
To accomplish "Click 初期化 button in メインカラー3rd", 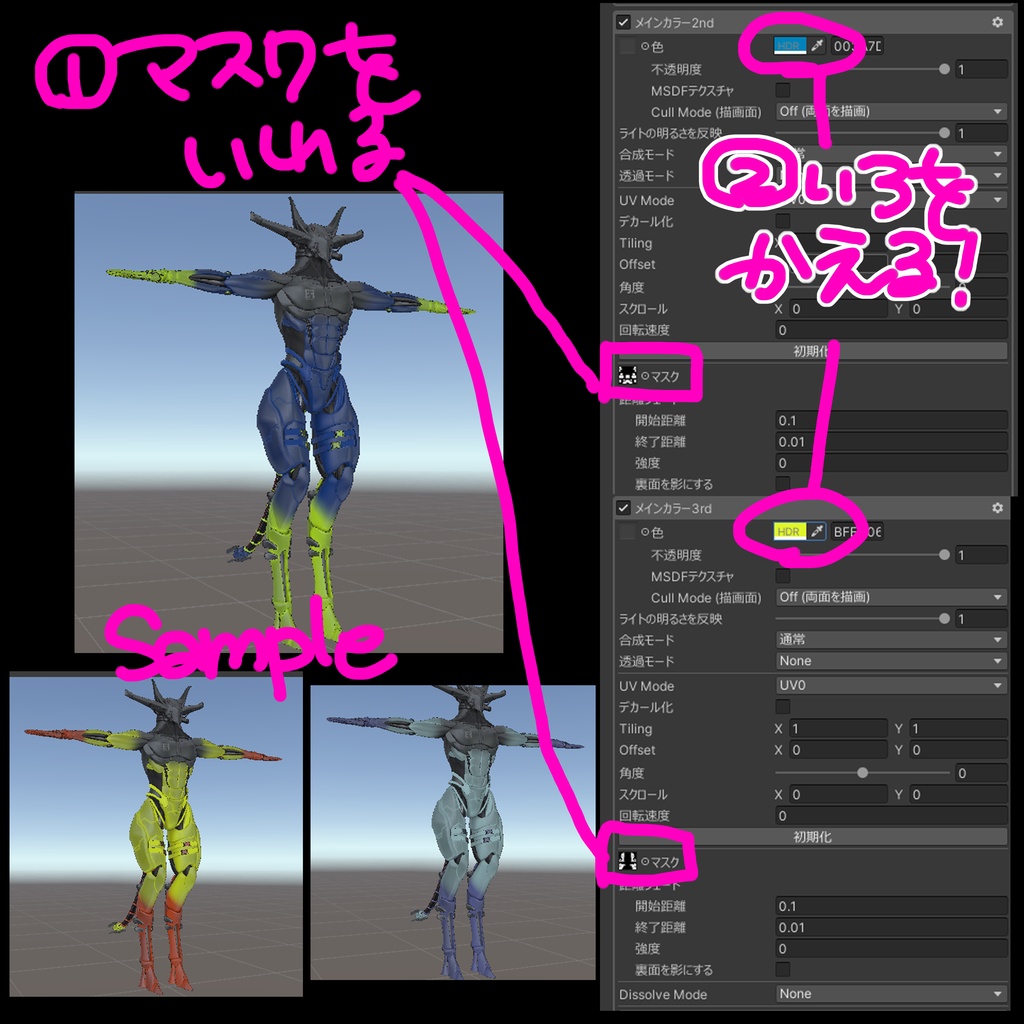I will (812, 837).
